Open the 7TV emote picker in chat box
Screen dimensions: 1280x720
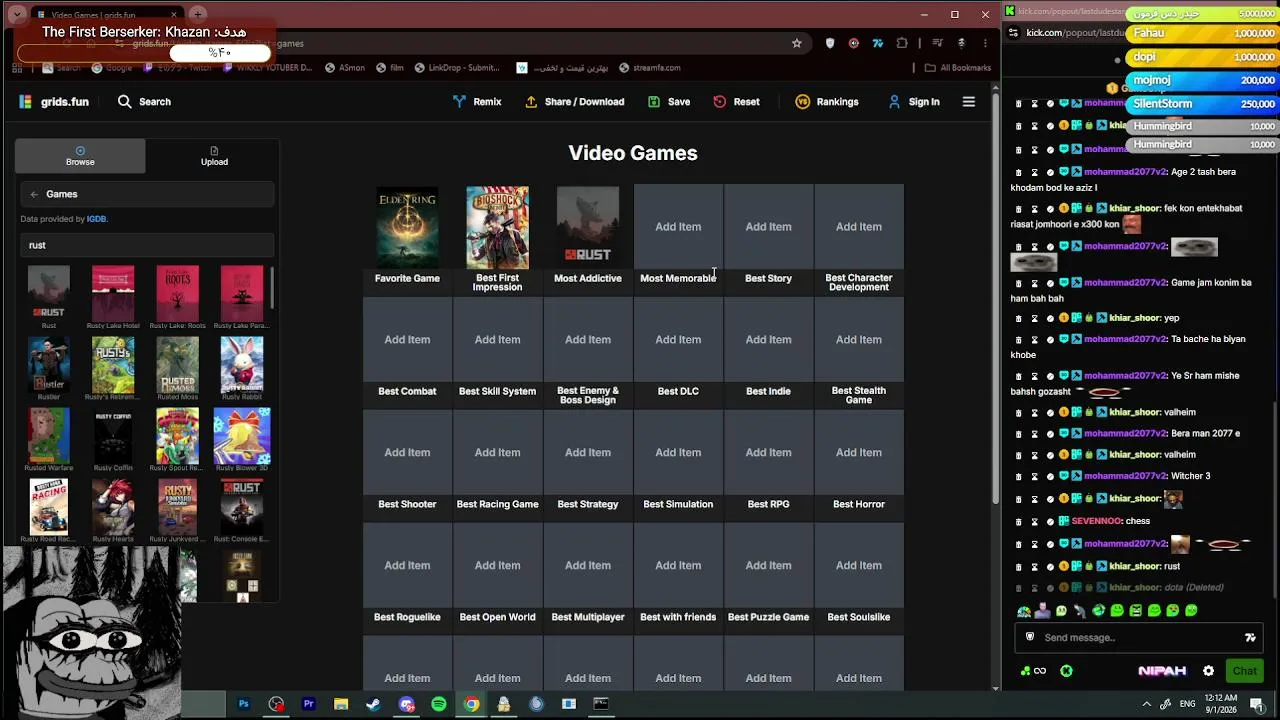point(1250,638)
